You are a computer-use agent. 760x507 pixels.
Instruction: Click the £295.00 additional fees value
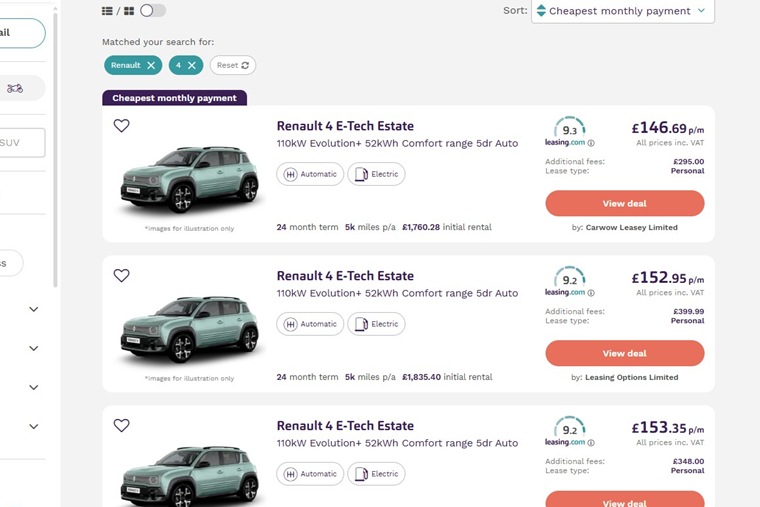[689, 161]
